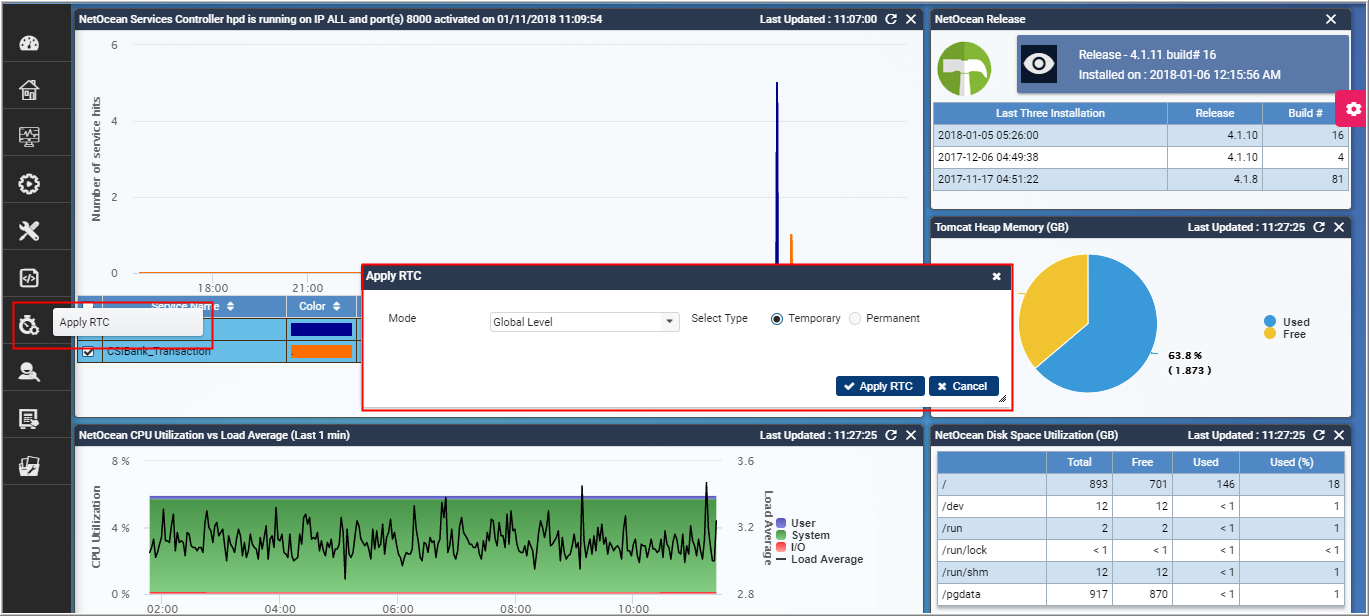Close the Services Controller panel
Viewport: 1369px width, 616px height.
911,19
